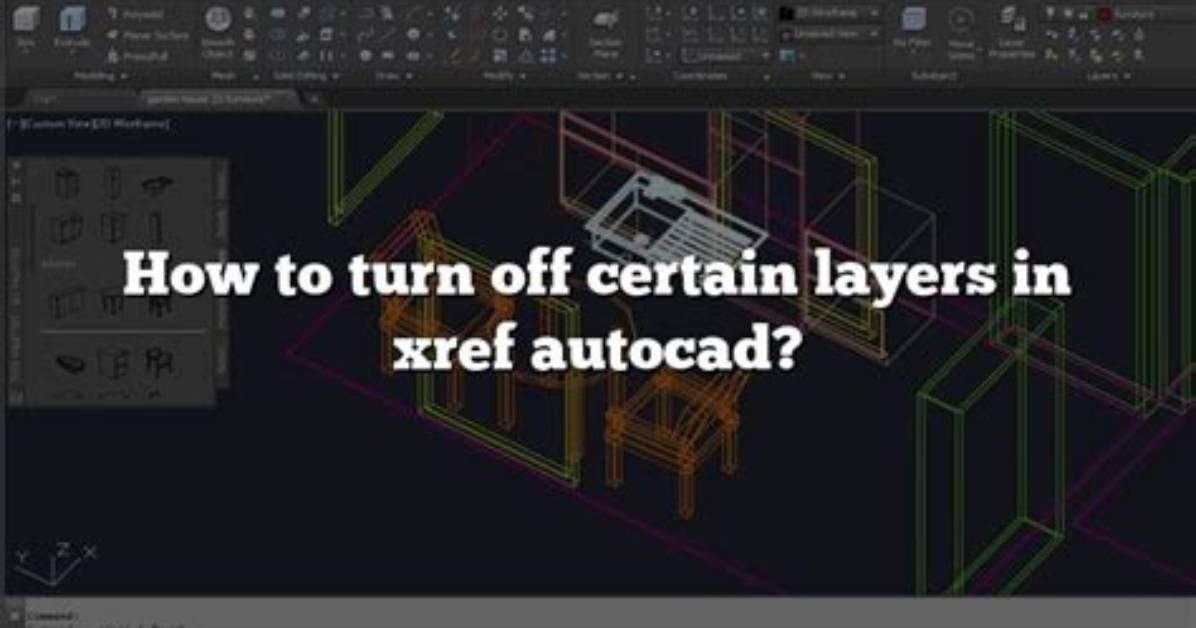Select the Move tool in Modify panel

pos(500,14)
